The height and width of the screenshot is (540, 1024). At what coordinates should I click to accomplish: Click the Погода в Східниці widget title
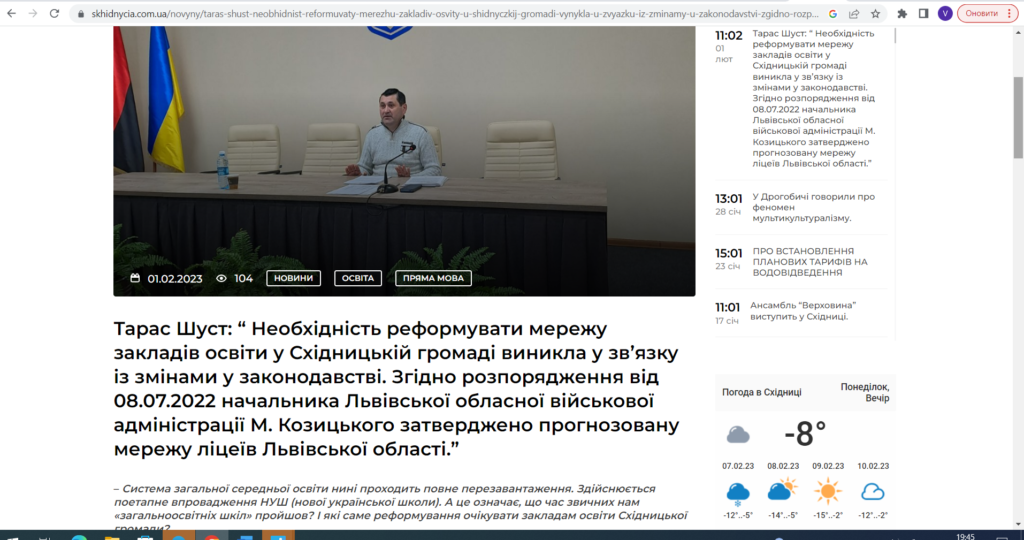[761, 392]
